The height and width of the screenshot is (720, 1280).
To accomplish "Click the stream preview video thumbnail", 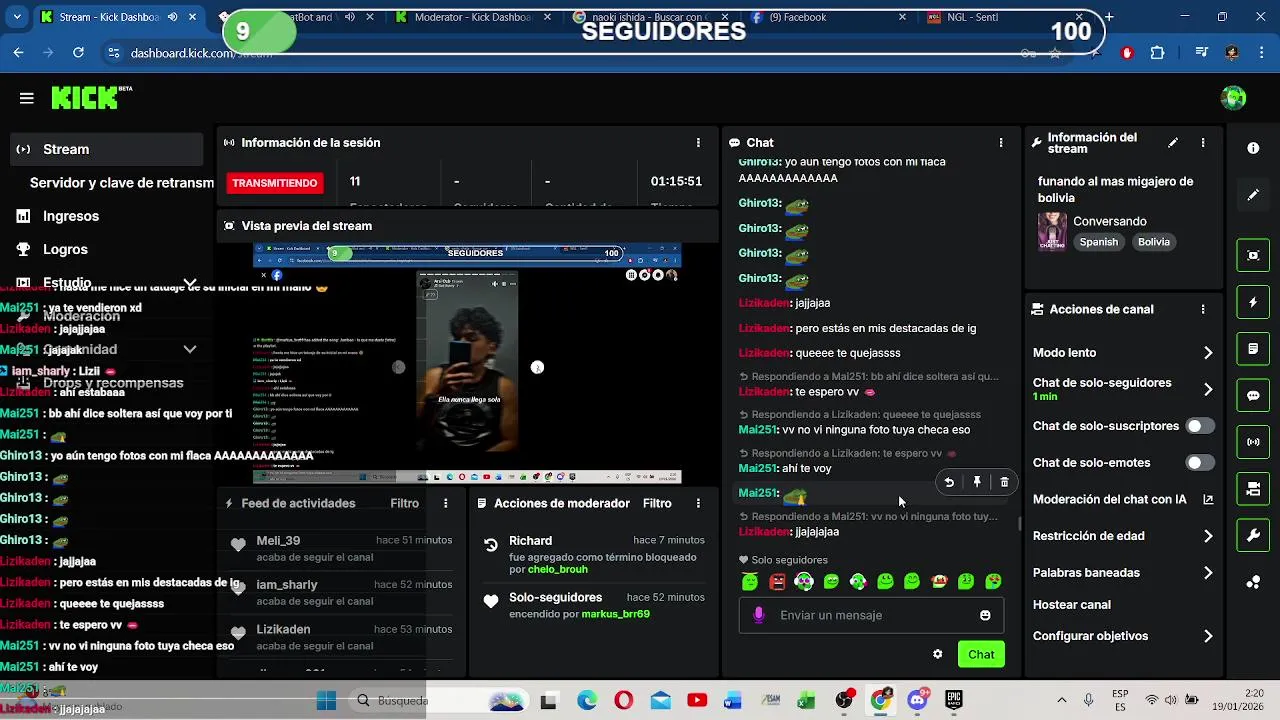I will click(x=467, y=364).
